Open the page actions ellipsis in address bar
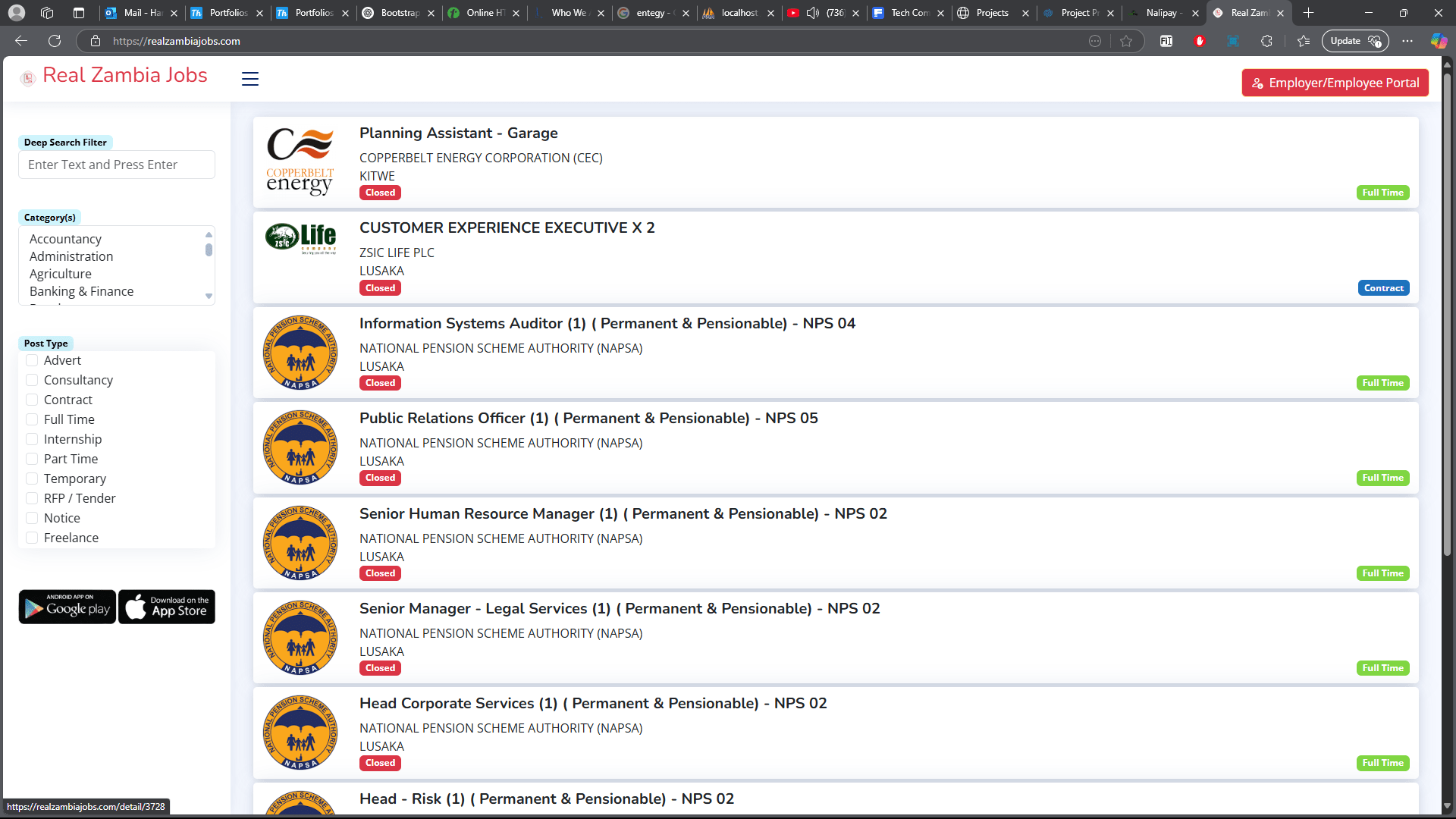Viewport: 1456px width, 819px height. (x=1095, y=41)
